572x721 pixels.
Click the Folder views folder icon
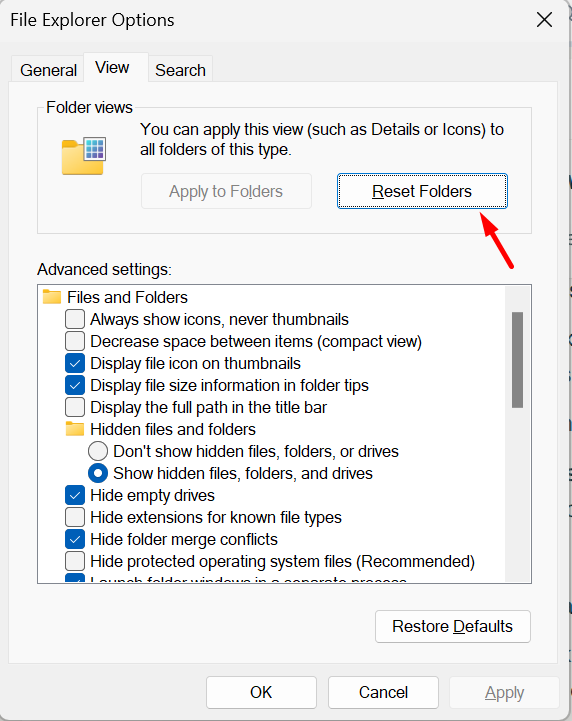[x=84, y=156]
